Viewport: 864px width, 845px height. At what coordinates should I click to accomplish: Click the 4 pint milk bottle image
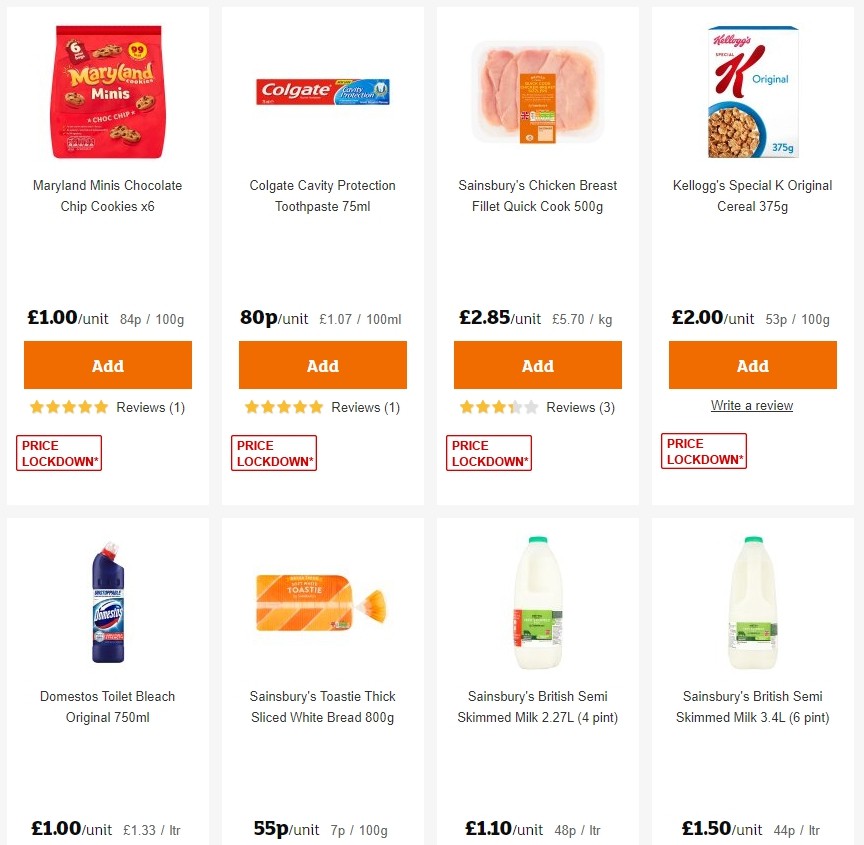537,600
